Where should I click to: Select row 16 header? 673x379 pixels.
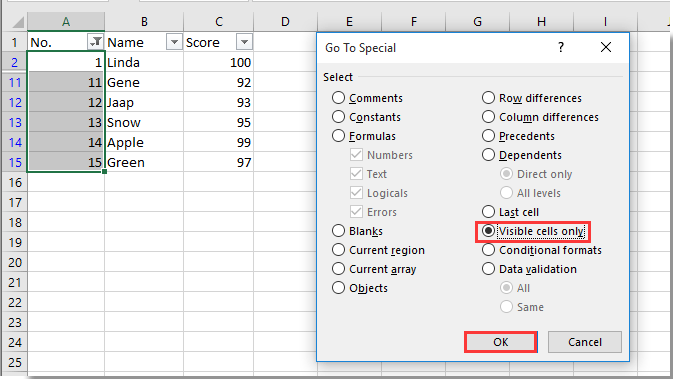[x=15, y=183]
